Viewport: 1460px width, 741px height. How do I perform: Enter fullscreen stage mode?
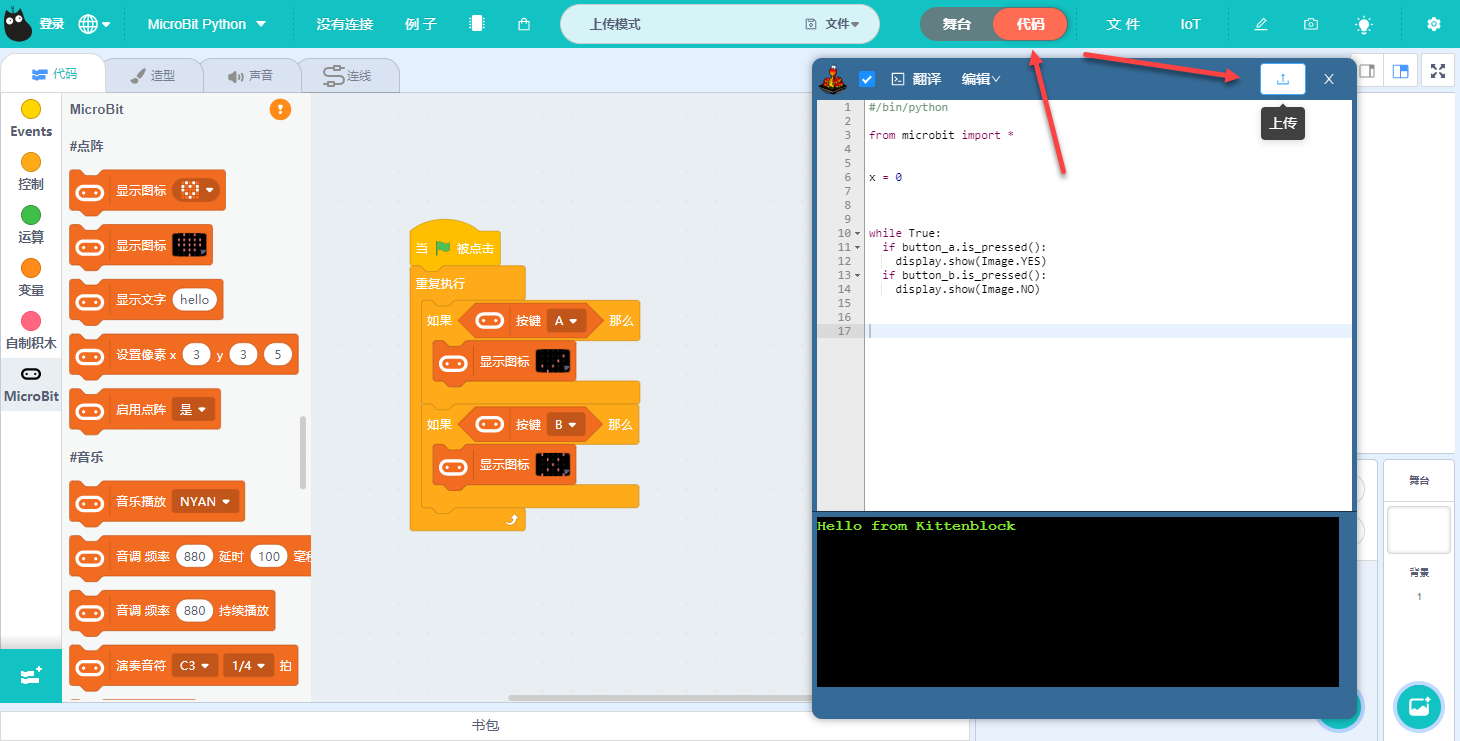pyautogui.click(x=1437, y=71)
